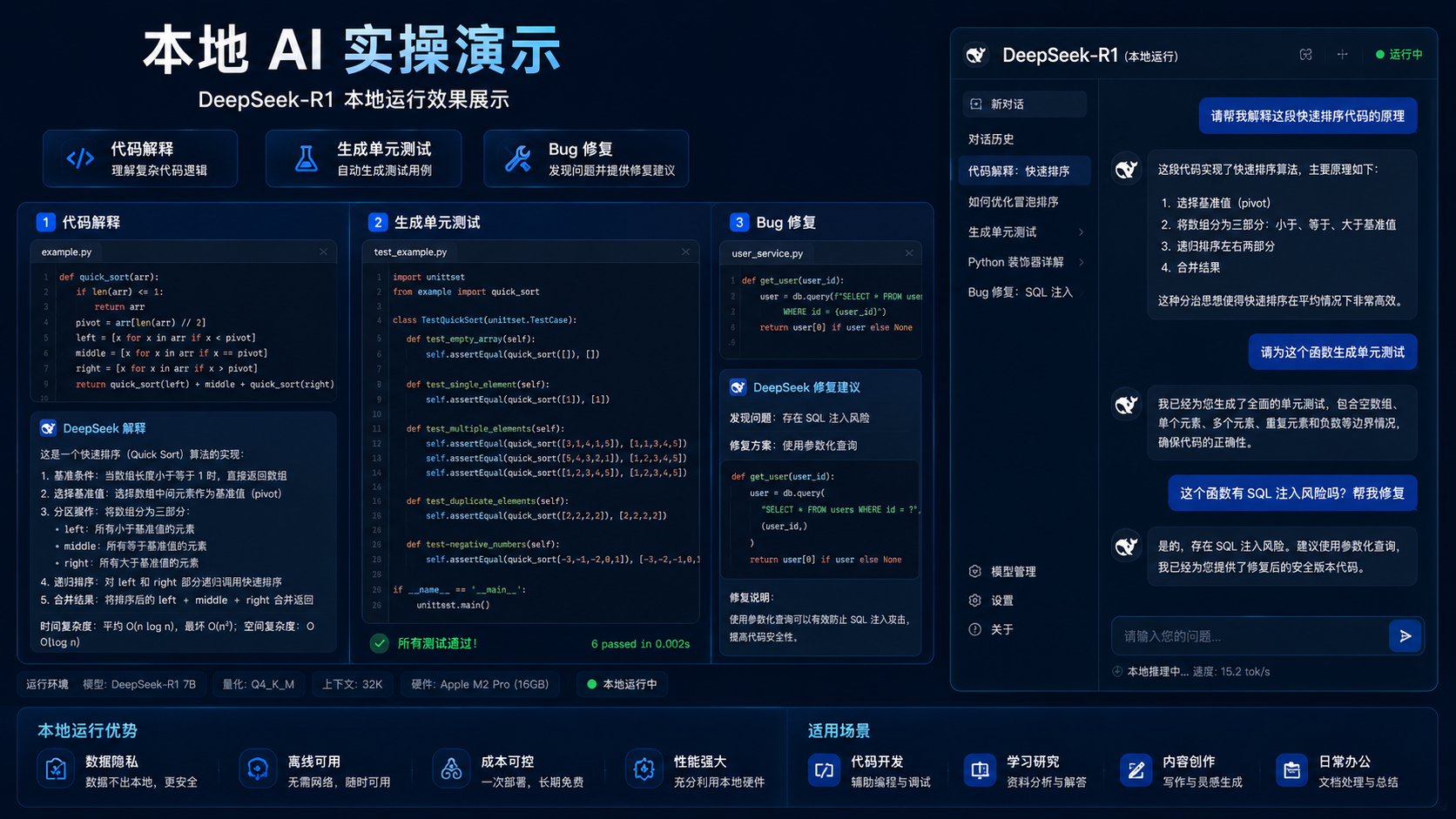
Task: Click the 1 代码解释 panel heading
Action: tap(78, 222)
